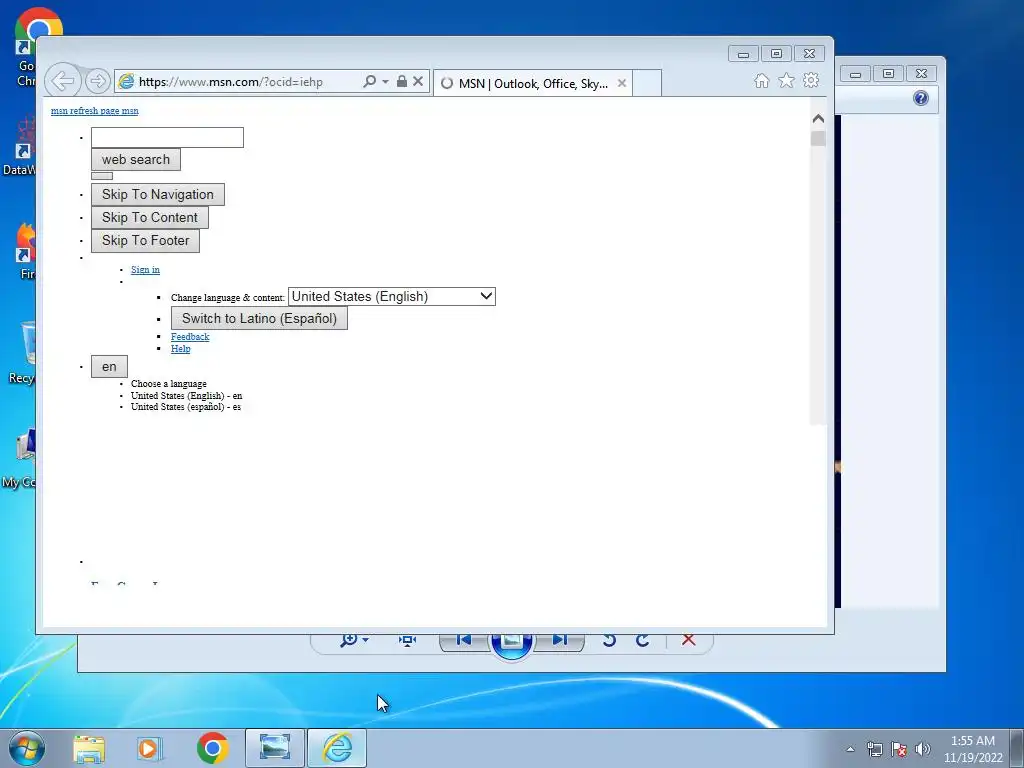
Task: Click small blank button under web search
Action: click(102, 176)
